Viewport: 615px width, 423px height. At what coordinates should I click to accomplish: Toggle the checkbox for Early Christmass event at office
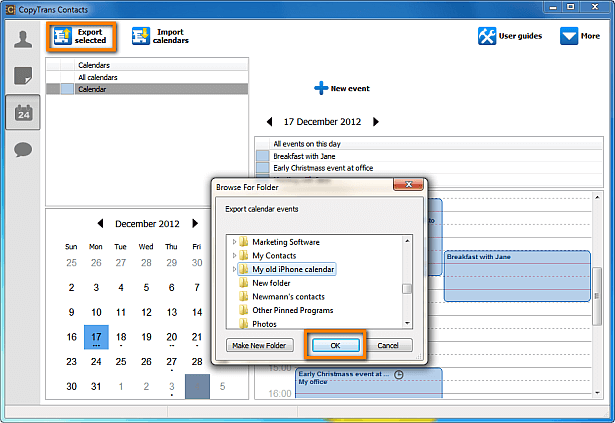coord(262,168)
